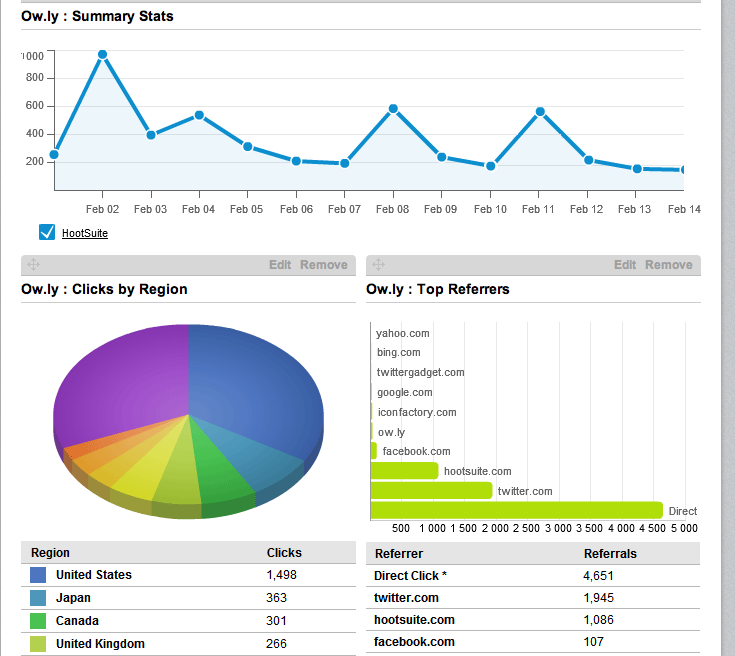Image resolution: width=735 pixels, height=656 pixels.
Task: Select the facebook.com table row label
Action: coord(414,642)
